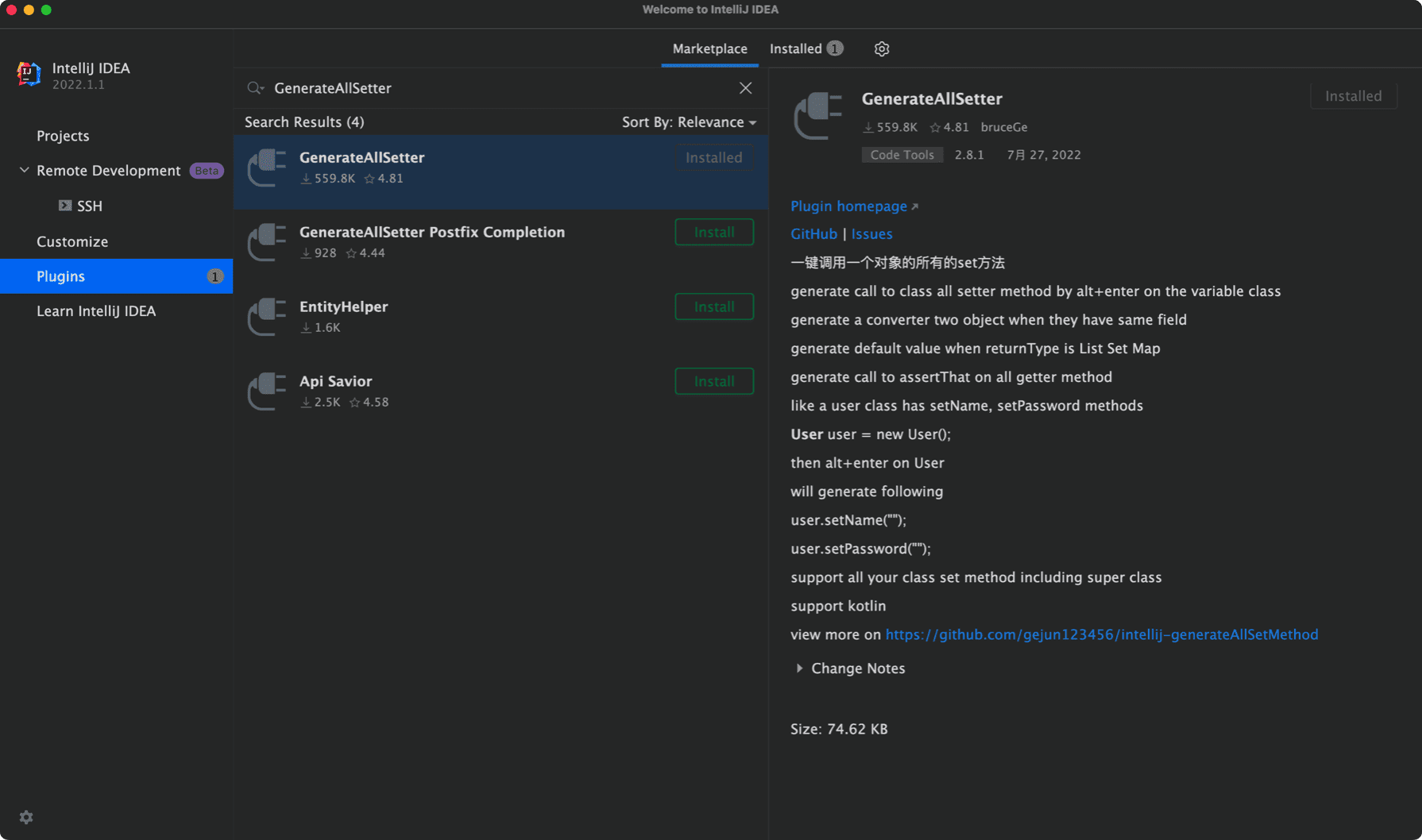Click the Code Tools category tag
The image size is (1422, 840).
pos(902,155)
